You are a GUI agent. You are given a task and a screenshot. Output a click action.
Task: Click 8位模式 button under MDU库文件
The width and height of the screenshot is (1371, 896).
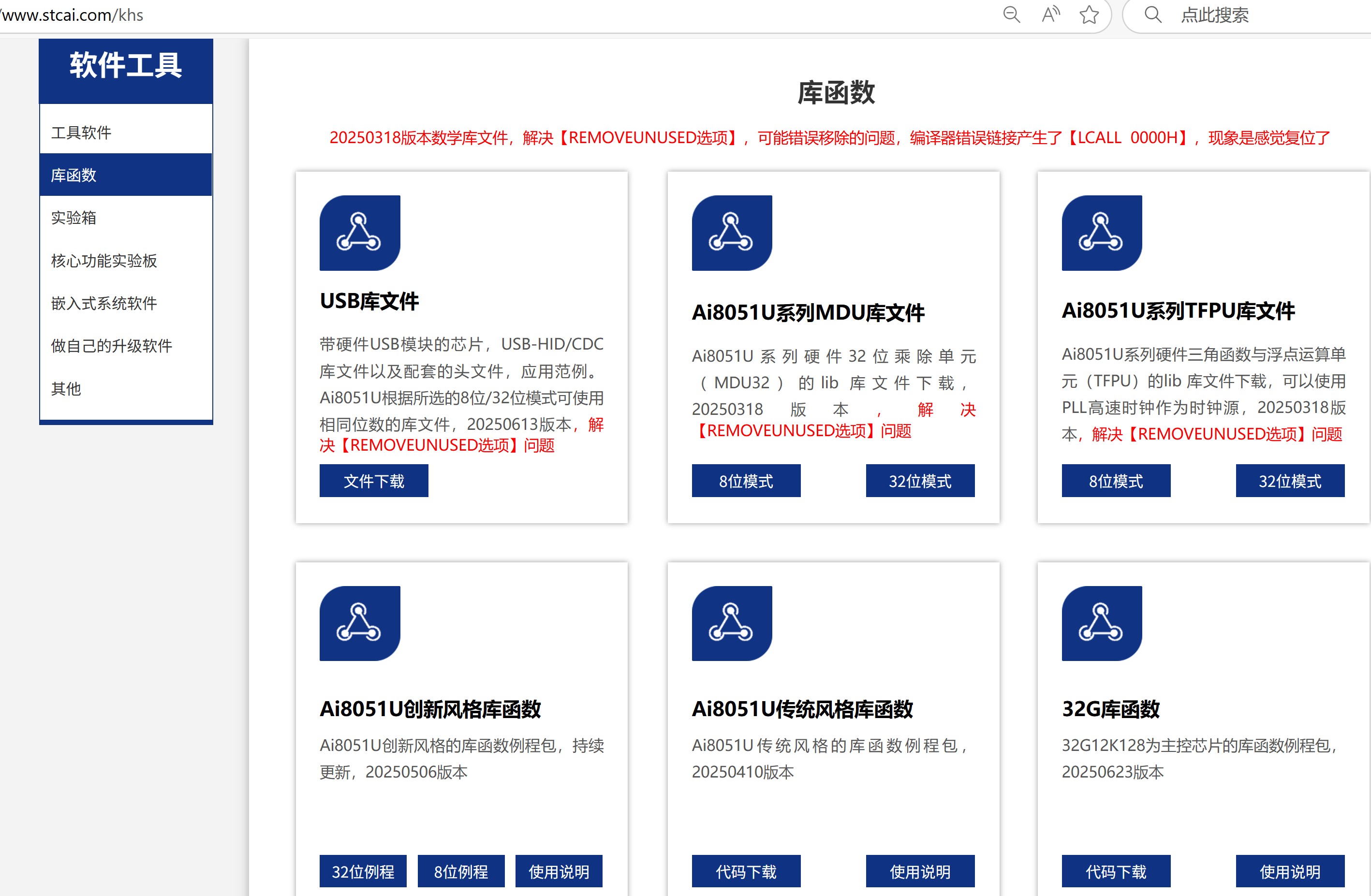point(746,481)
